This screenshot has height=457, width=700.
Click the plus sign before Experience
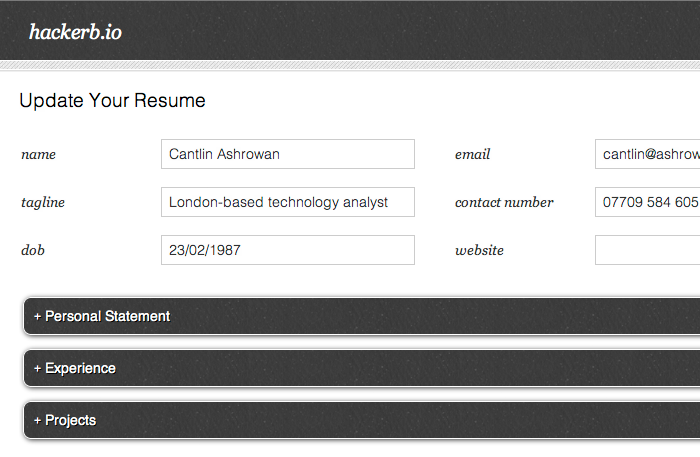38,369
